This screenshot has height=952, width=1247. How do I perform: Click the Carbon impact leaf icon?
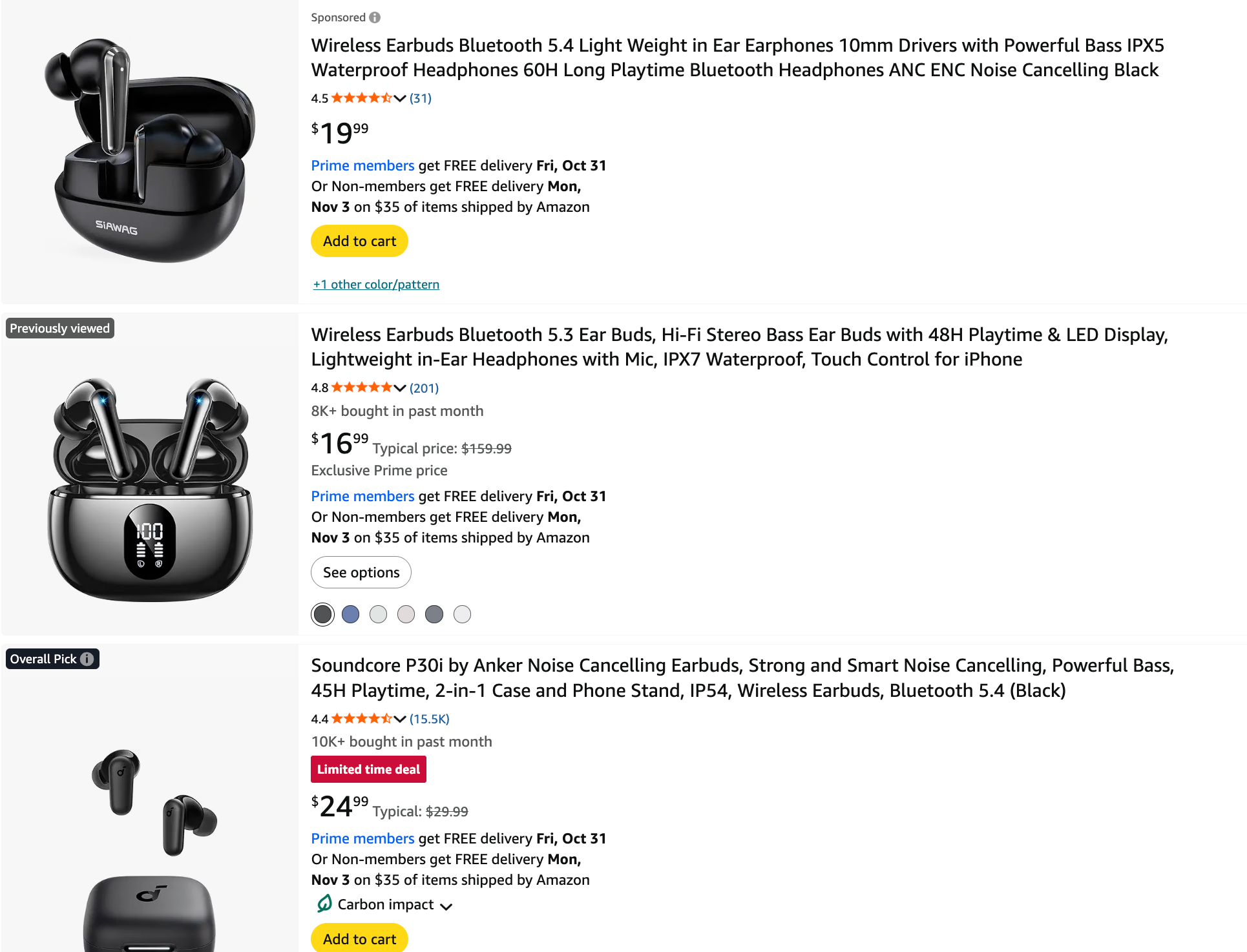tap(324, 904)
